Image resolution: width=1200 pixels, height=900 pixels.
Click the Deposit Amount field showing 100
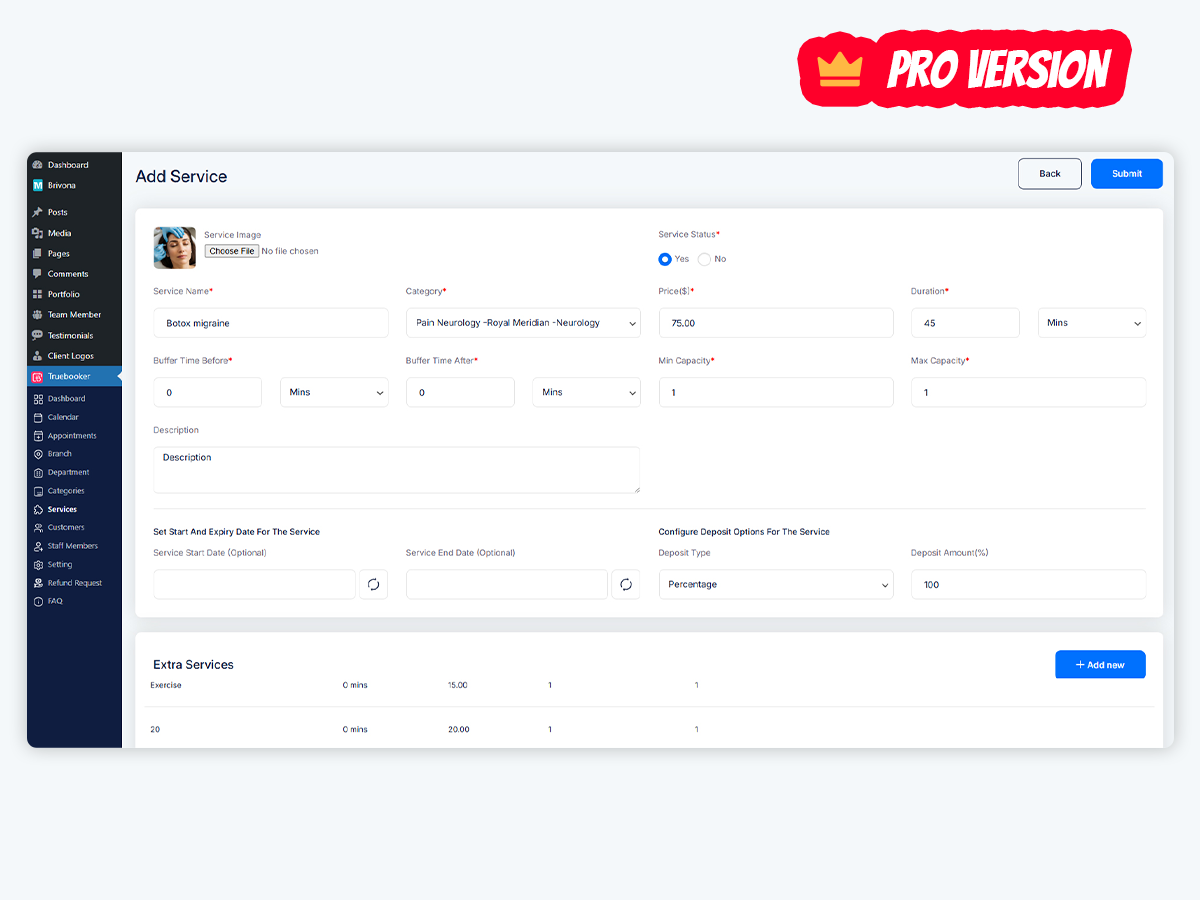point(1028,584)
